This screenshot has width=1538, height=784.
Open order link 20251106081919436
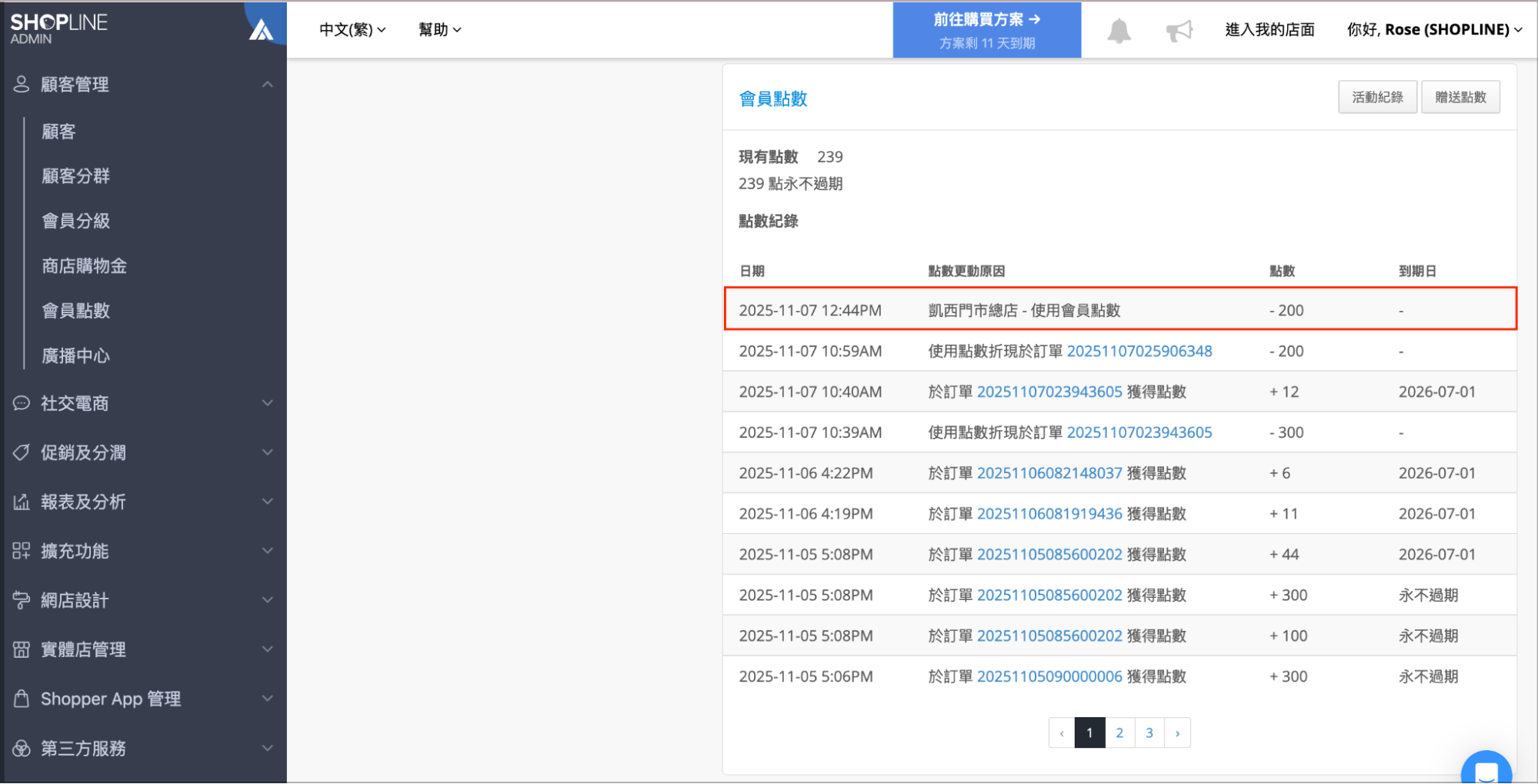1049,514
